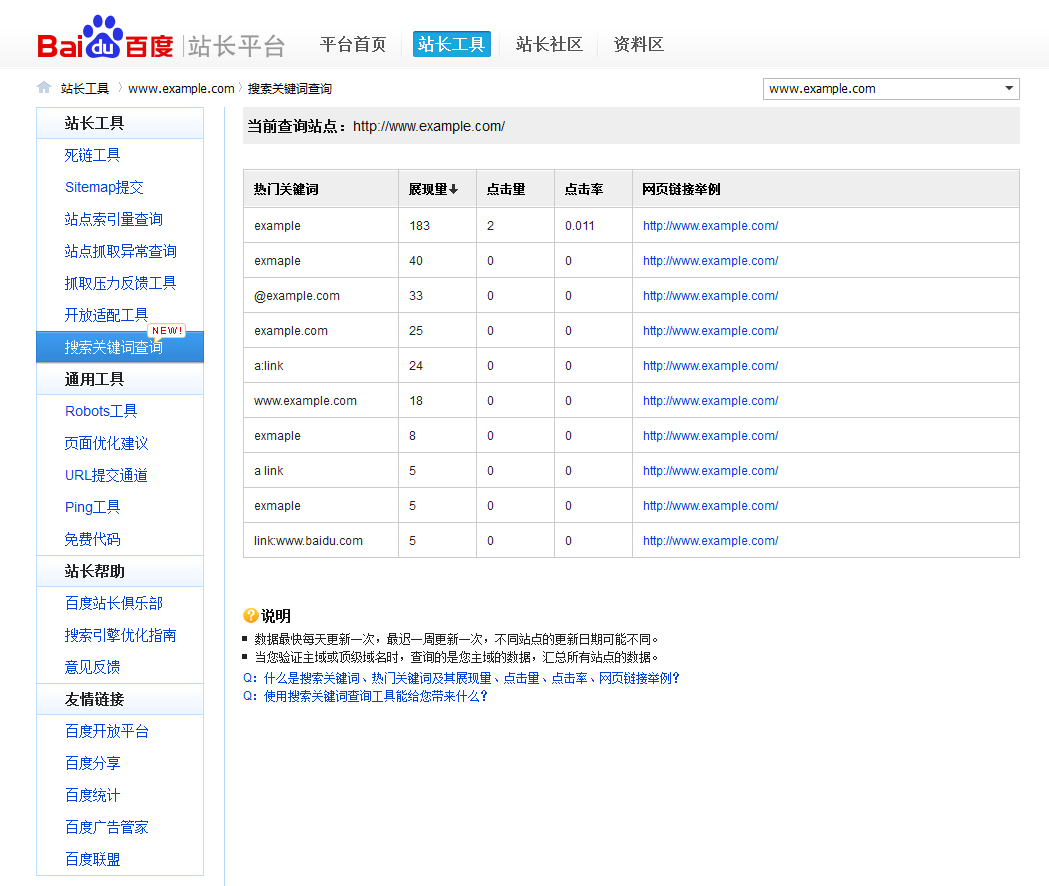This screenshot has width=1049, height=886.
Task: Click the Baidu logo
Action: [x=105, y=40]
